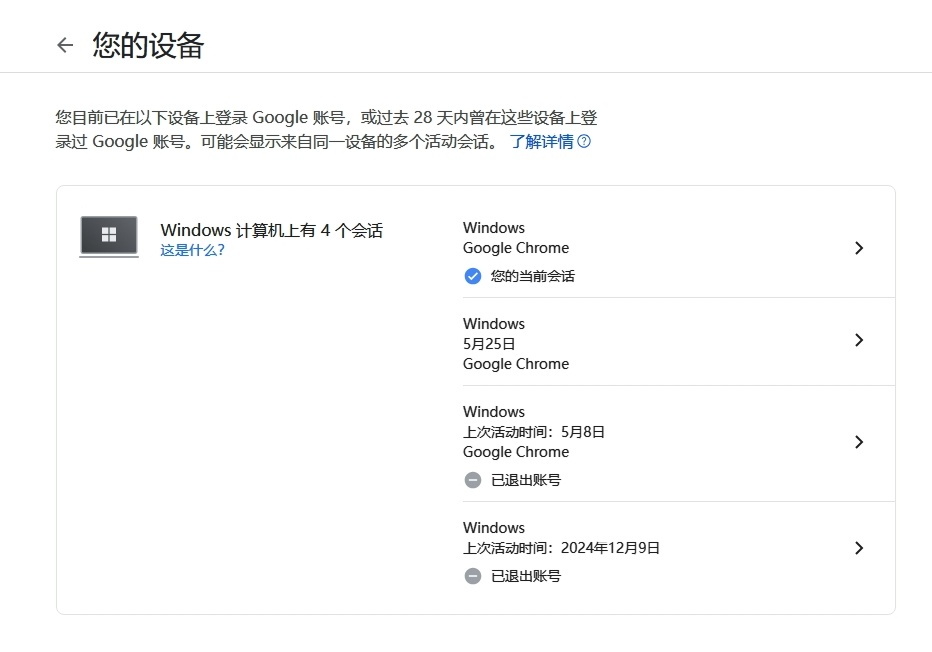Click 已退出账号 under the 2024年12月9日 session
Viewport: 932px width, 652px height.
tap(526, 576)
